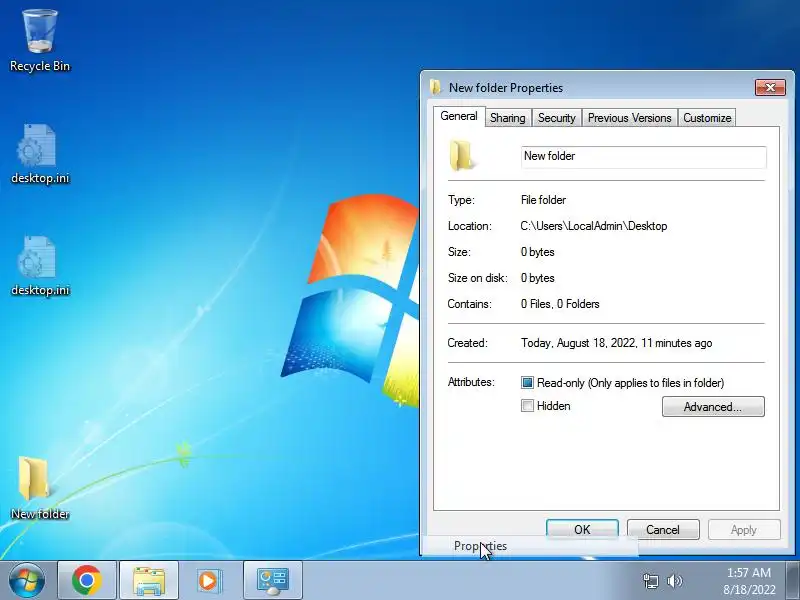Viewport: 800px width, 600px height.
Task: Enable the Hidden attribute checkbox
Action: coord(527,406)
